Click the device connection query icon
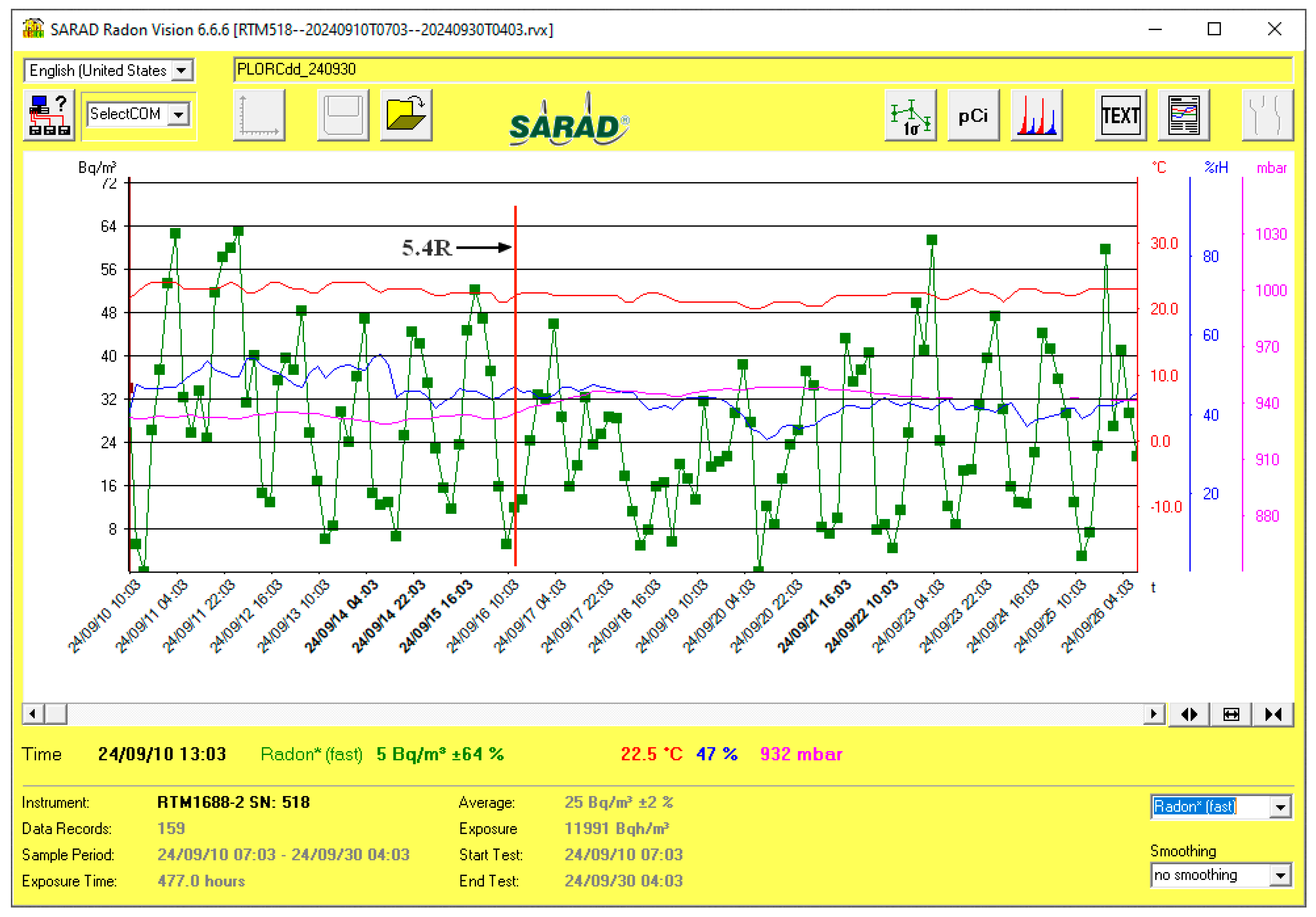Screen dimensions: 1316x917 (49, 115)
